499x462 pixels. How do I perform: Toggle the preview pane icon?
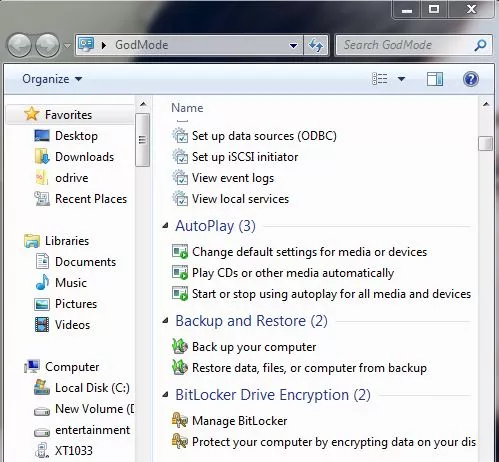[435, 79]
